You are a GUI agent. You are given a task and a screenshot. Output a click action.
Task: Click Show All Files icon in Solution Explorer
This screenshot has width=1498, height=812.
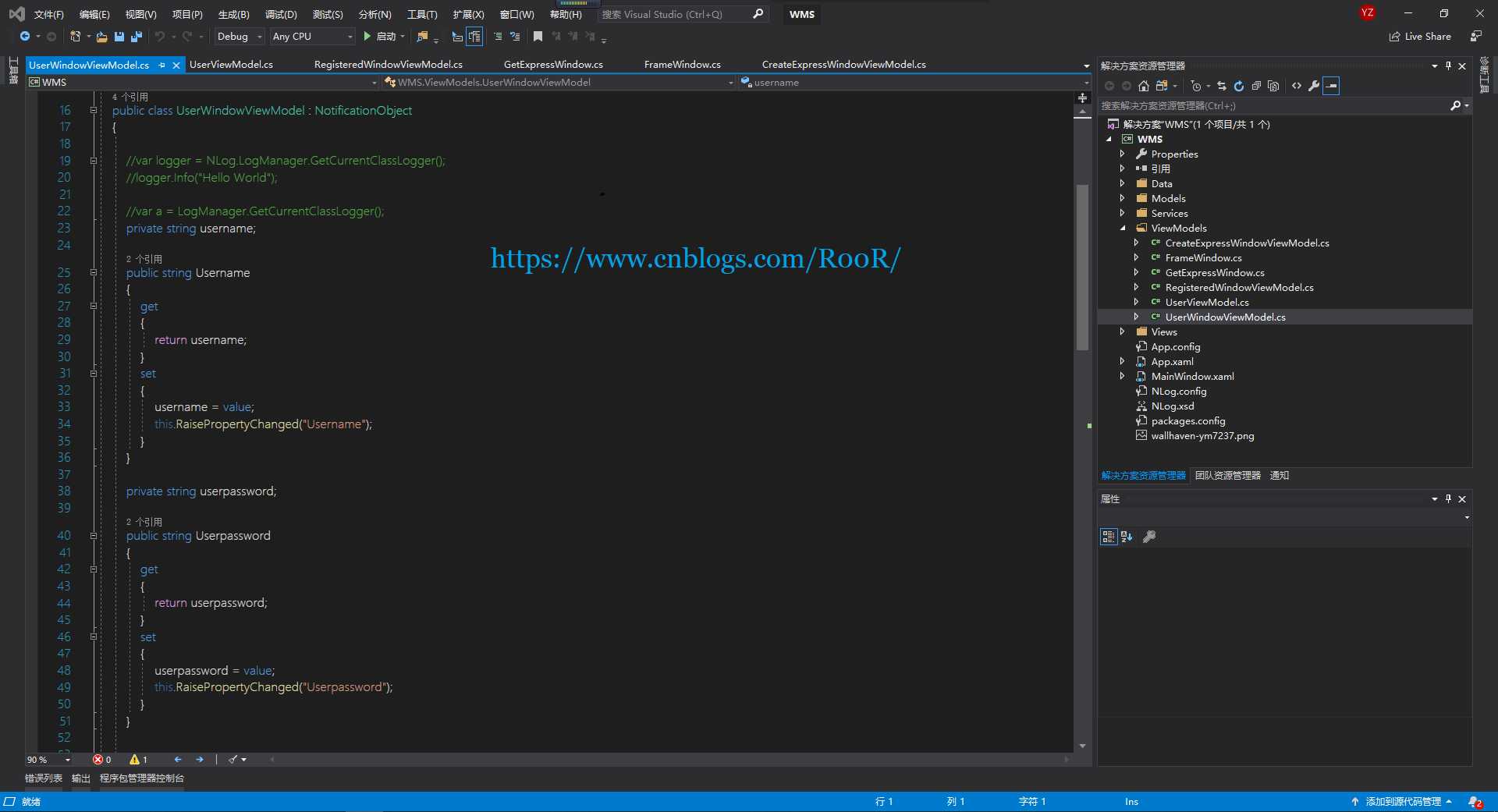click(x=1273, y=86)
